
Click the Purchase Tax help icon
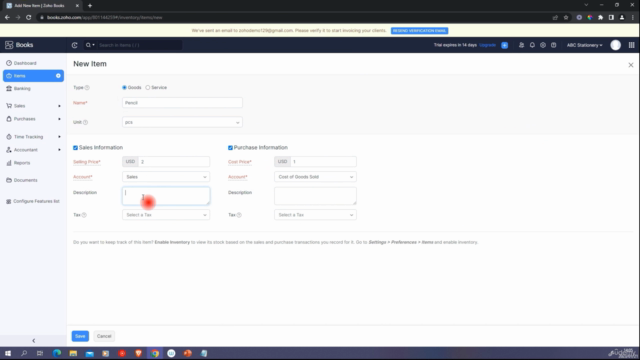click(239, 215)
